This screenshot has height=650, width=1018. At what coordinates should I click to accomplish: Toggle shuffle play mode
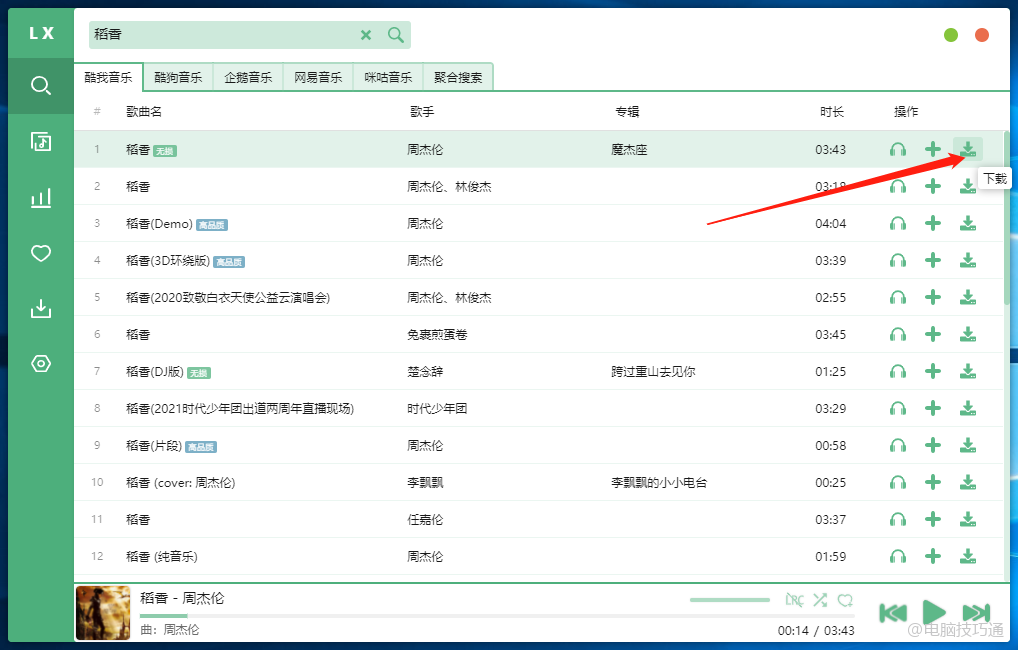coord(820,600)
